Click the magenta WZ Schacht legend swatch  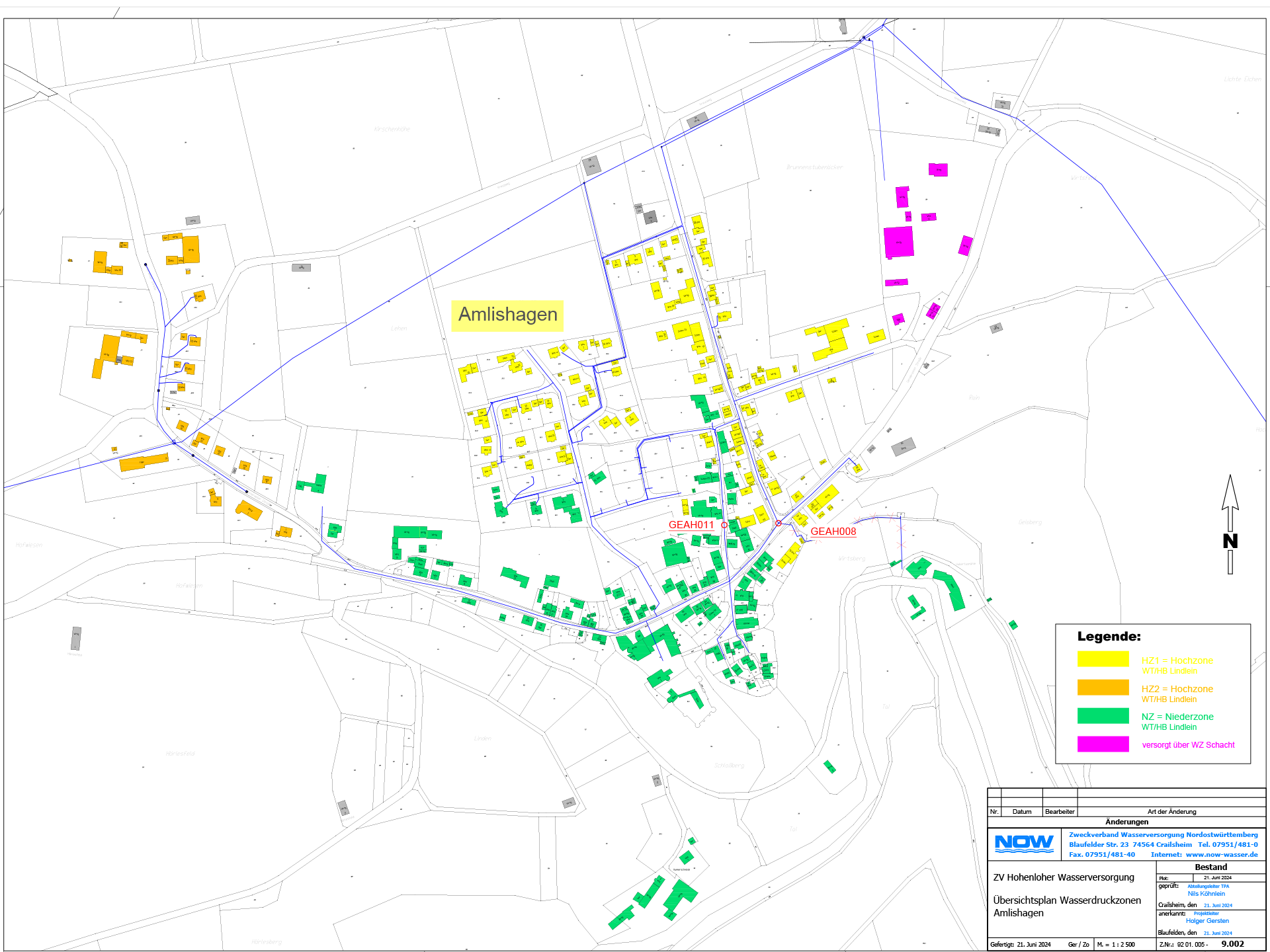click(1103, 744)
